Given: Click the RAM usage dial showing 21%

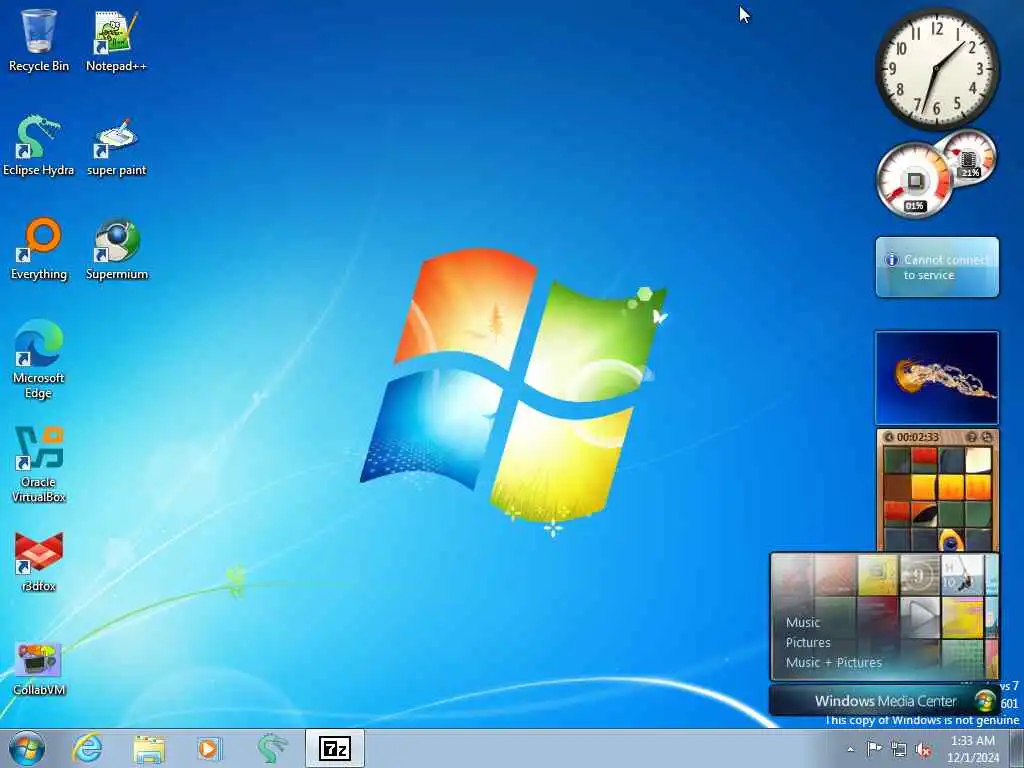Looking at the screenshot, I should [969, 157].
